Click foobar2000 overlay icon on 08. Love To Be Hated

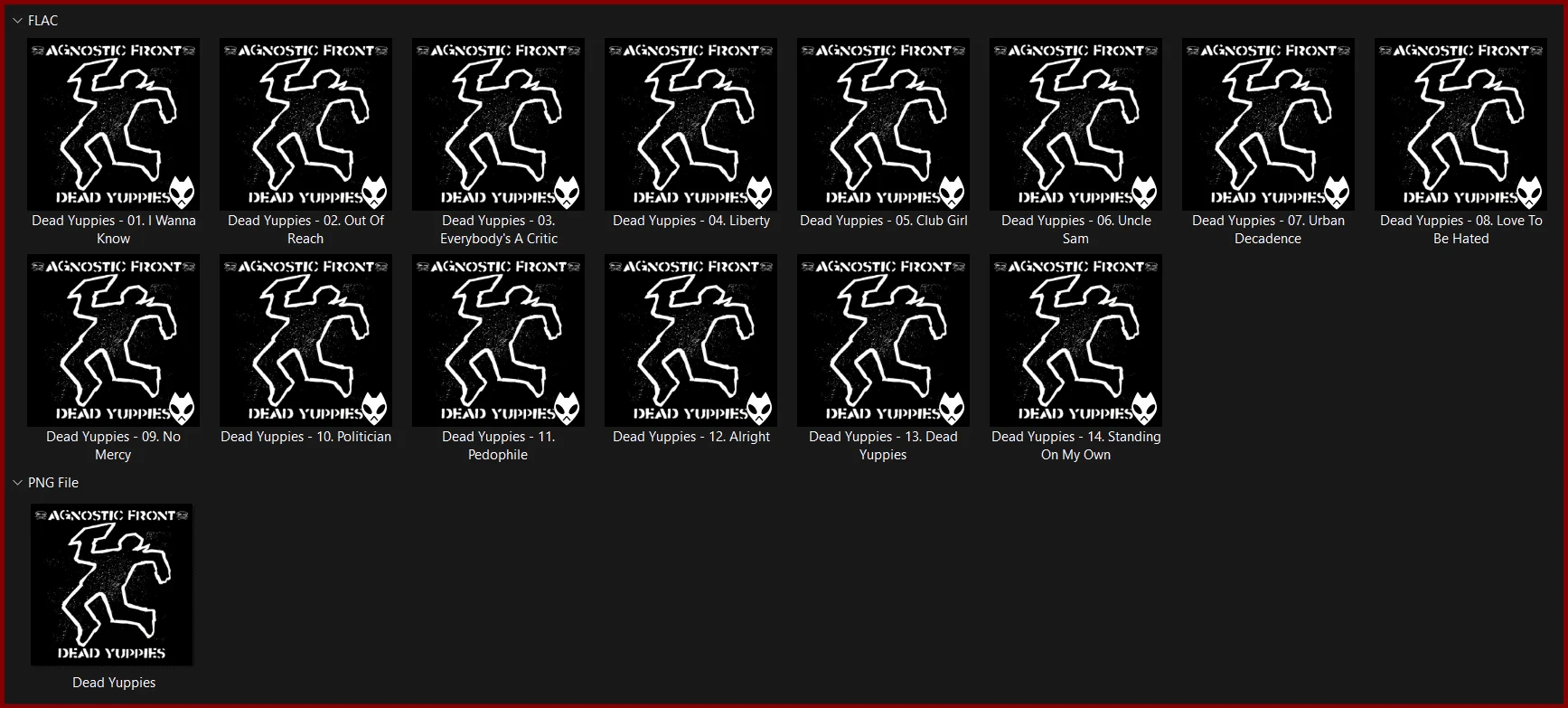[x=1530, y=193]
